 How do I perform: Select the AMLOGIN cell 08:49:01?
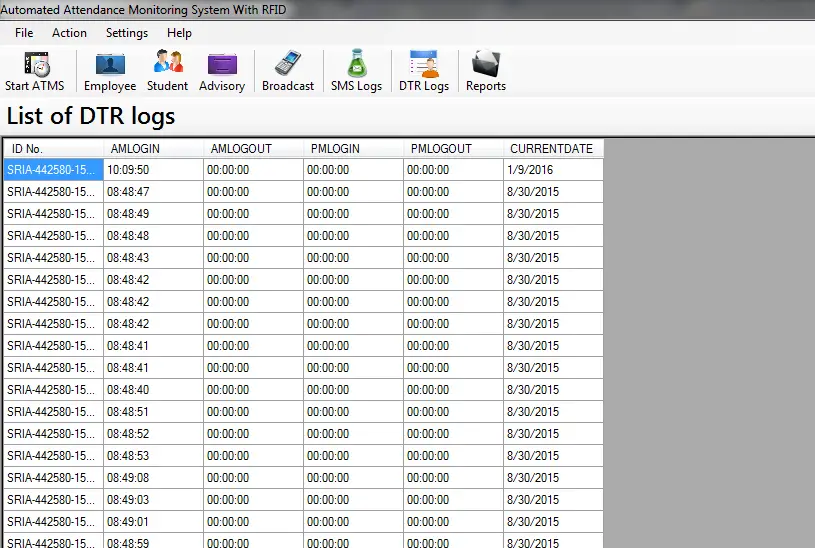pyautogui.click(x=153, y=522)
